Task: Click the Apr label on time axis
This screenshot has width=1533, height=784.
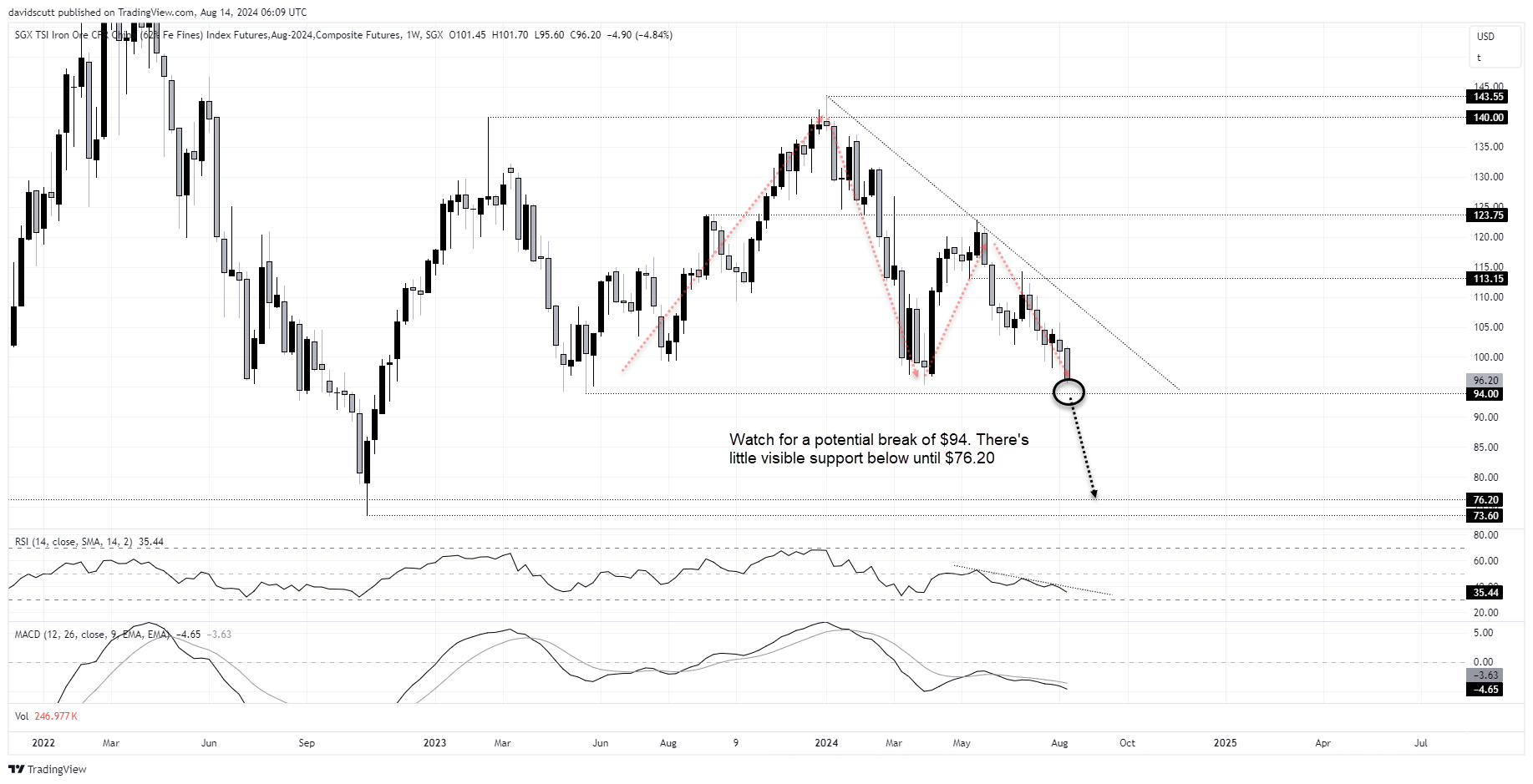Action: [1322, 743]
